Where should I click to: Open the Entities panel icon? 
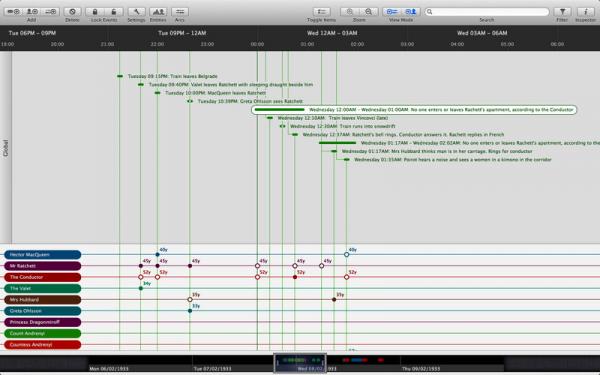pyautogui.click(x=158, y=12)
